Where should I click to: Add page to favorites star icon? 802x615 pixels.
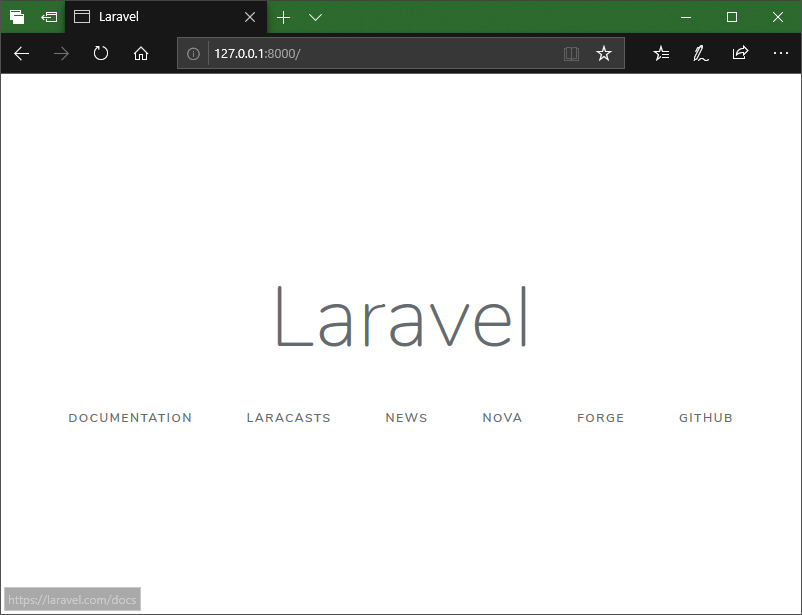coord(604,53)
